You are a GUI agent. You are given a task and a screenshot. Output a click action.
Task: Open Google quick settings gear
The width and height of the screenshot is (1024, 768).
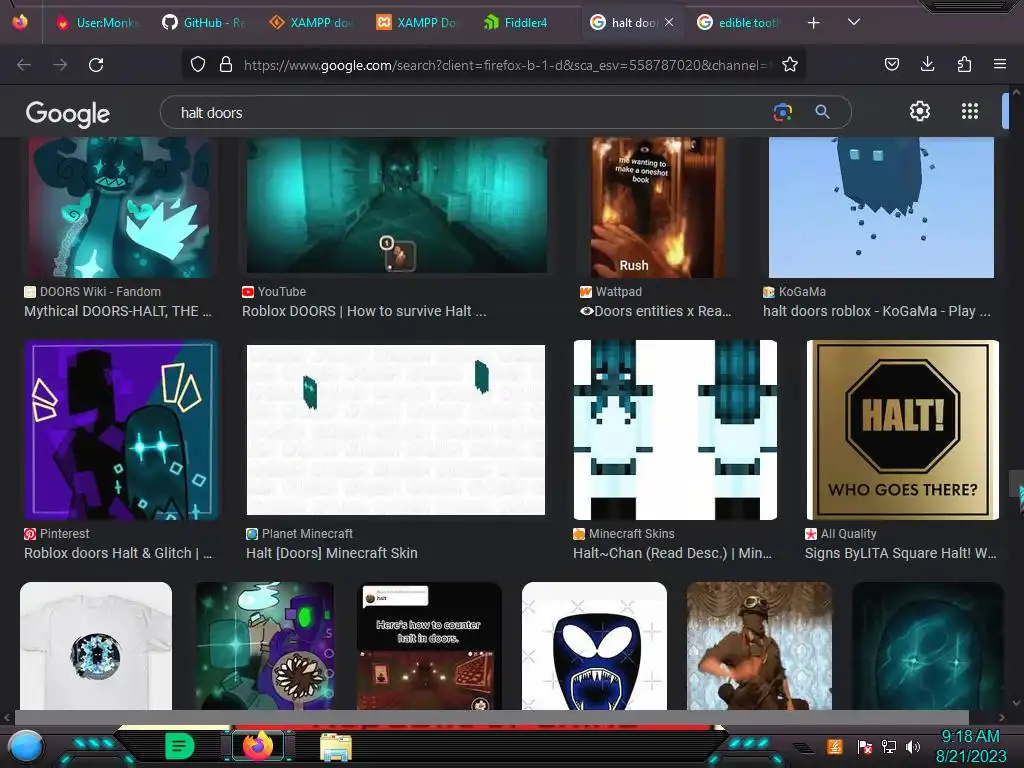click(920, 111)
